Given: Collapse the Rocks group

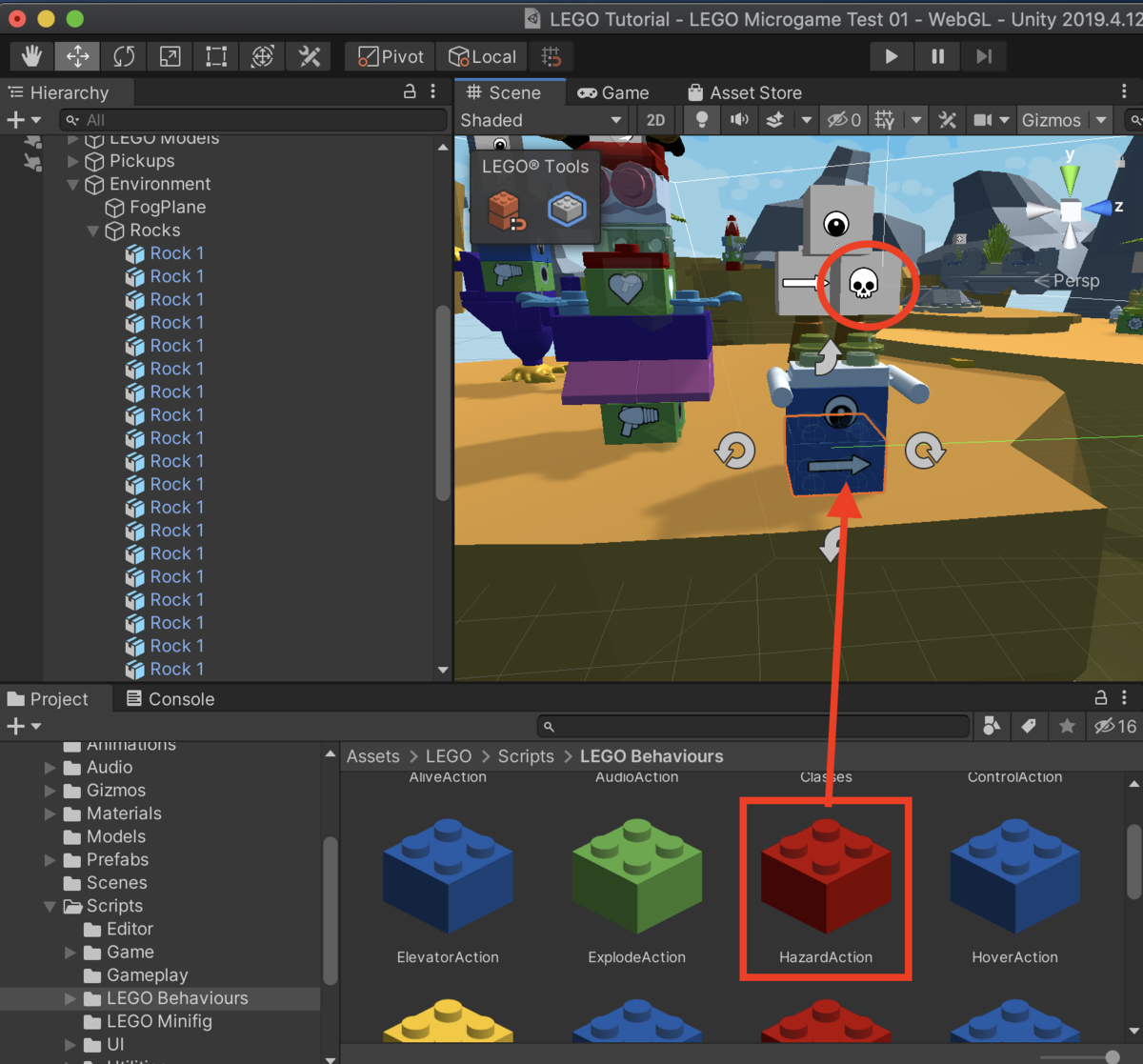Looking at the screenshot, I should tap(93, 231).
